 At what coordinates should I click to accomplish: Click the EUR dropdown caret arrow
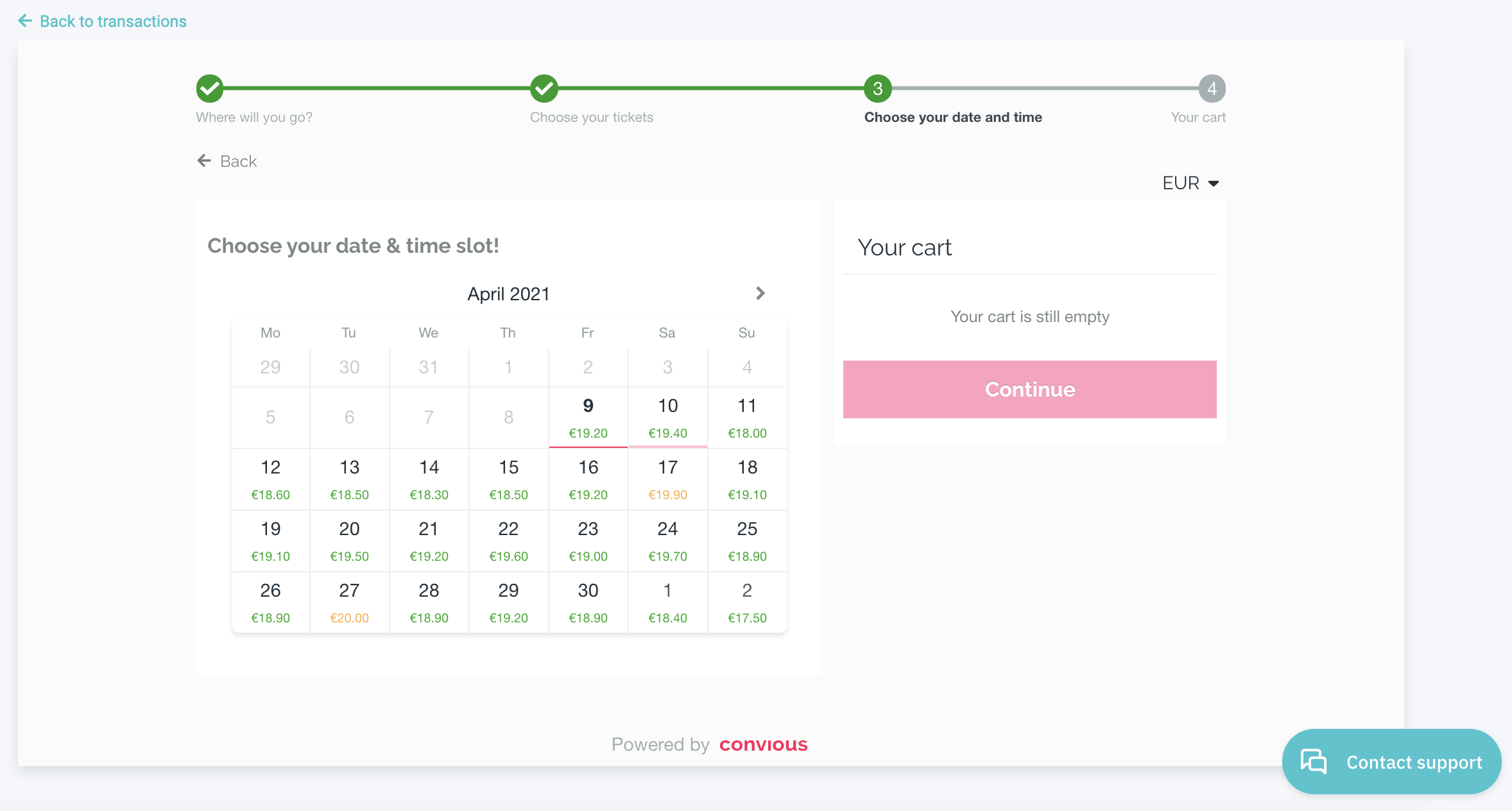pos(1214,184)
